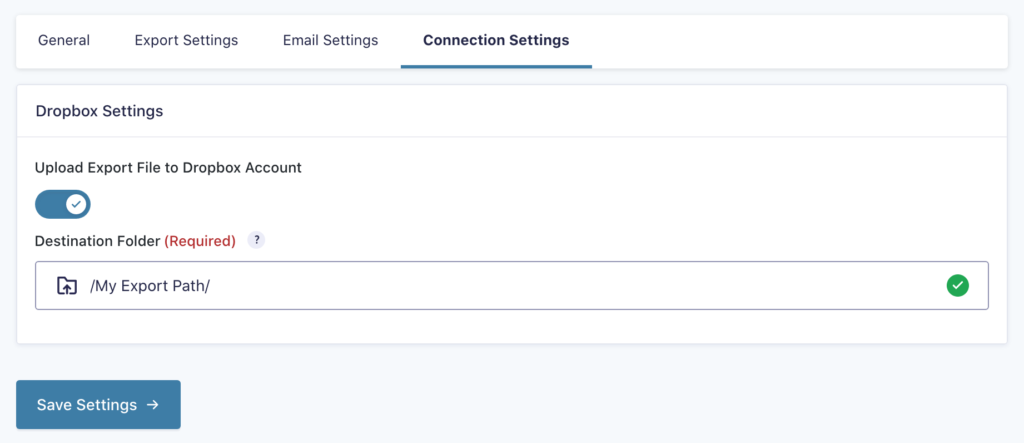Click the green validation checkmark icon
The height and width of the screenshot is (443, 1024).
pos(957,286)
